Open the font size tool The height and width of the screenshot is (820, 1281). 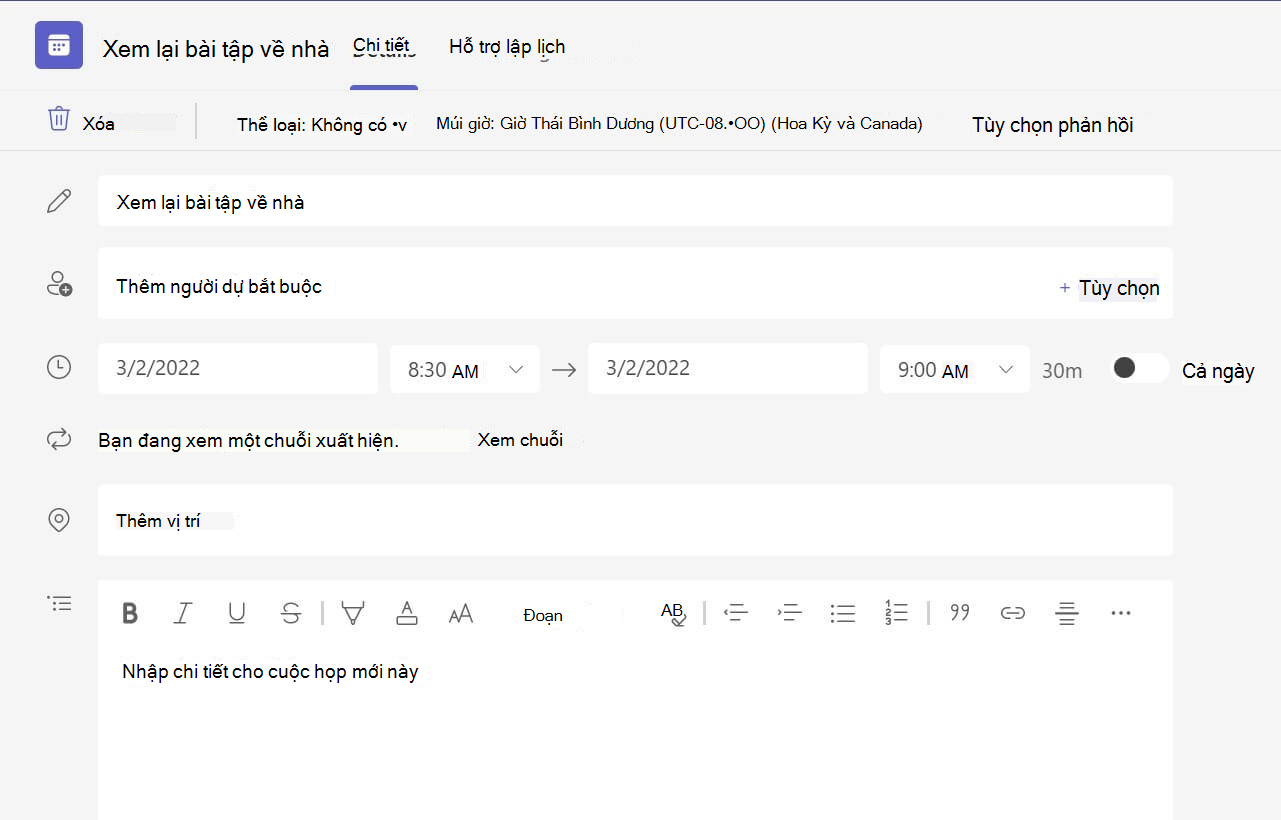coord(461,614)
